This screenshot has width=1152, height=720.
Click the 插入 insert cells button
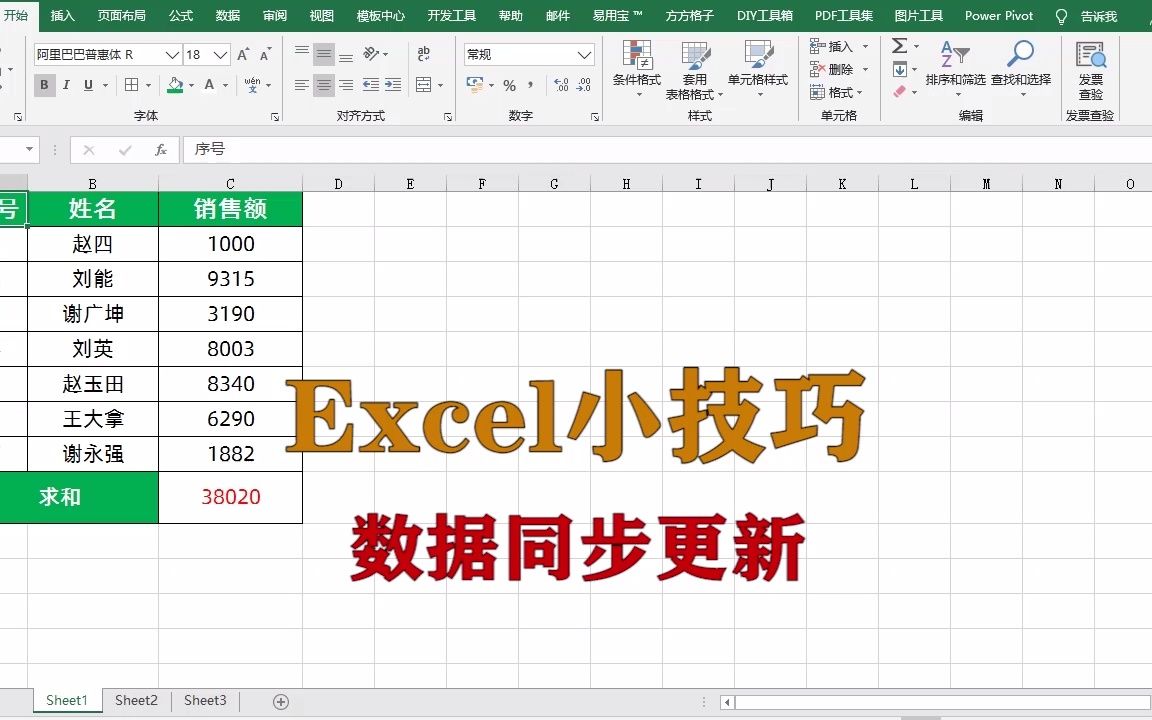[x=836, y=45]
